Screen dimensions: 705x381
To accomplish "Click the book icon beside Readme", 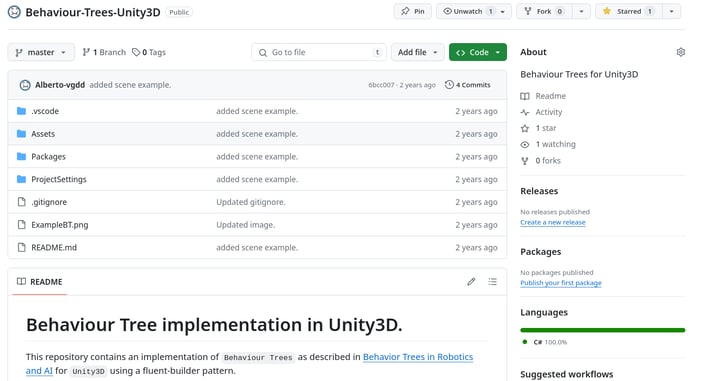I will point(525,96).
